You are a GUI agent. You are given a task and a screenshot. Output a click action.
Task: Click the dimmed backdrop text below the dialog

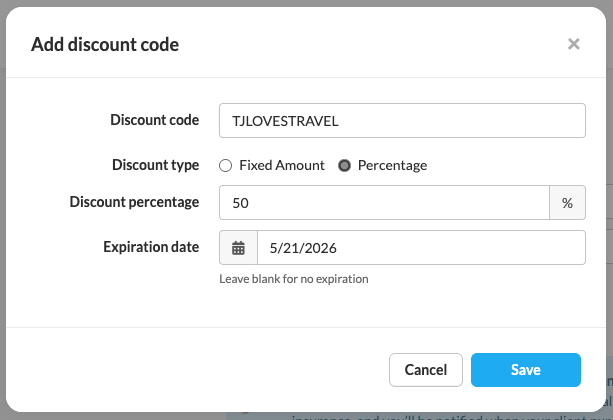tap(450, 416)
